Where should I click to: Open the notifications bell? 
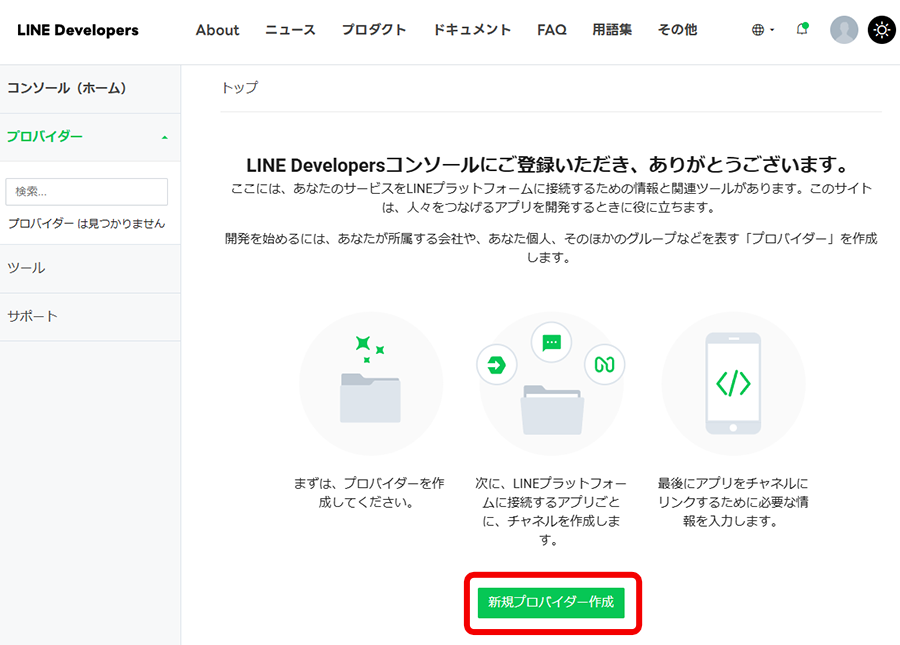(802, 29)
